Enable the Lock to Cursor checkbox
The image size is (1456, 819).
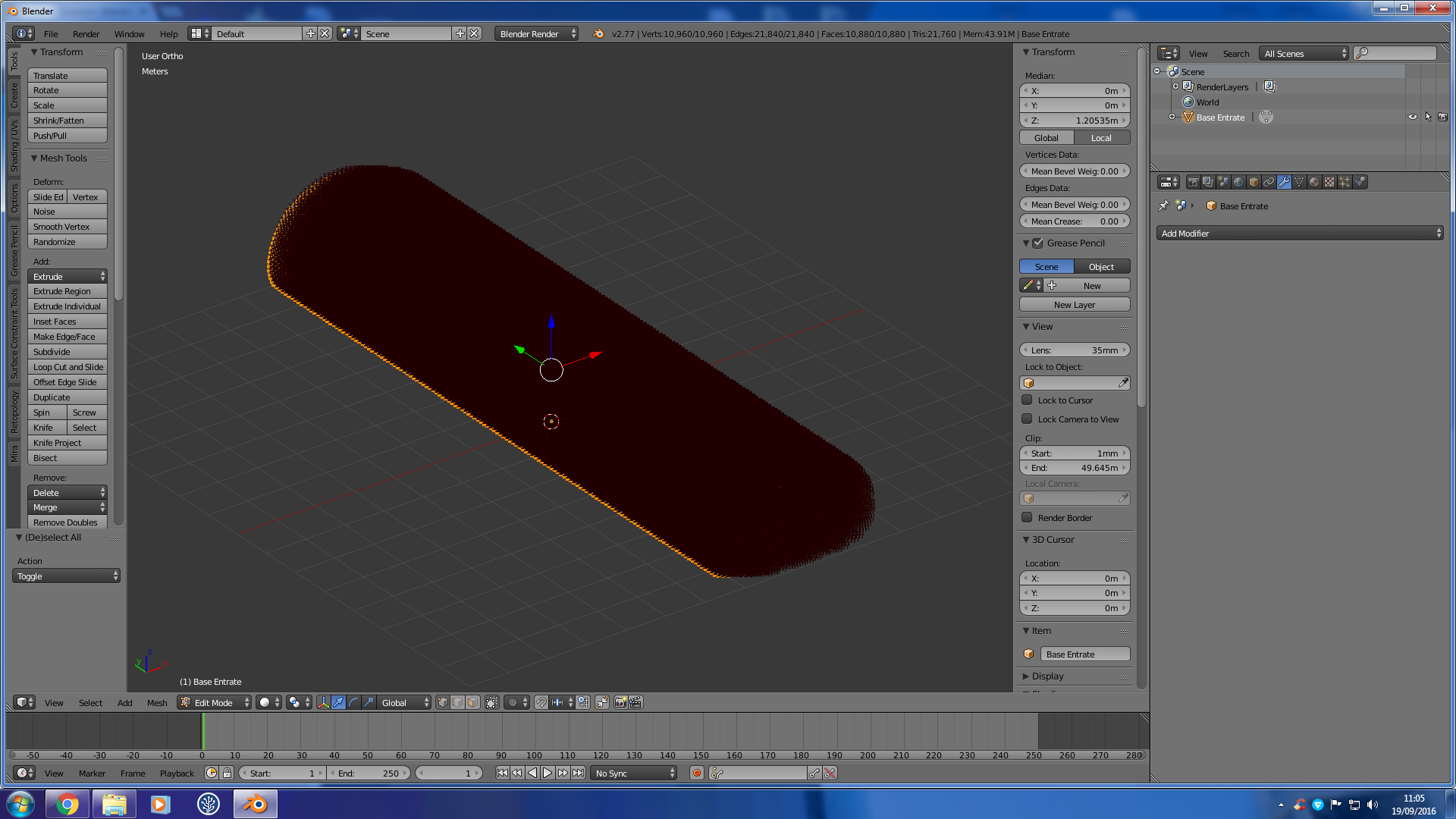click(1027, 400)
